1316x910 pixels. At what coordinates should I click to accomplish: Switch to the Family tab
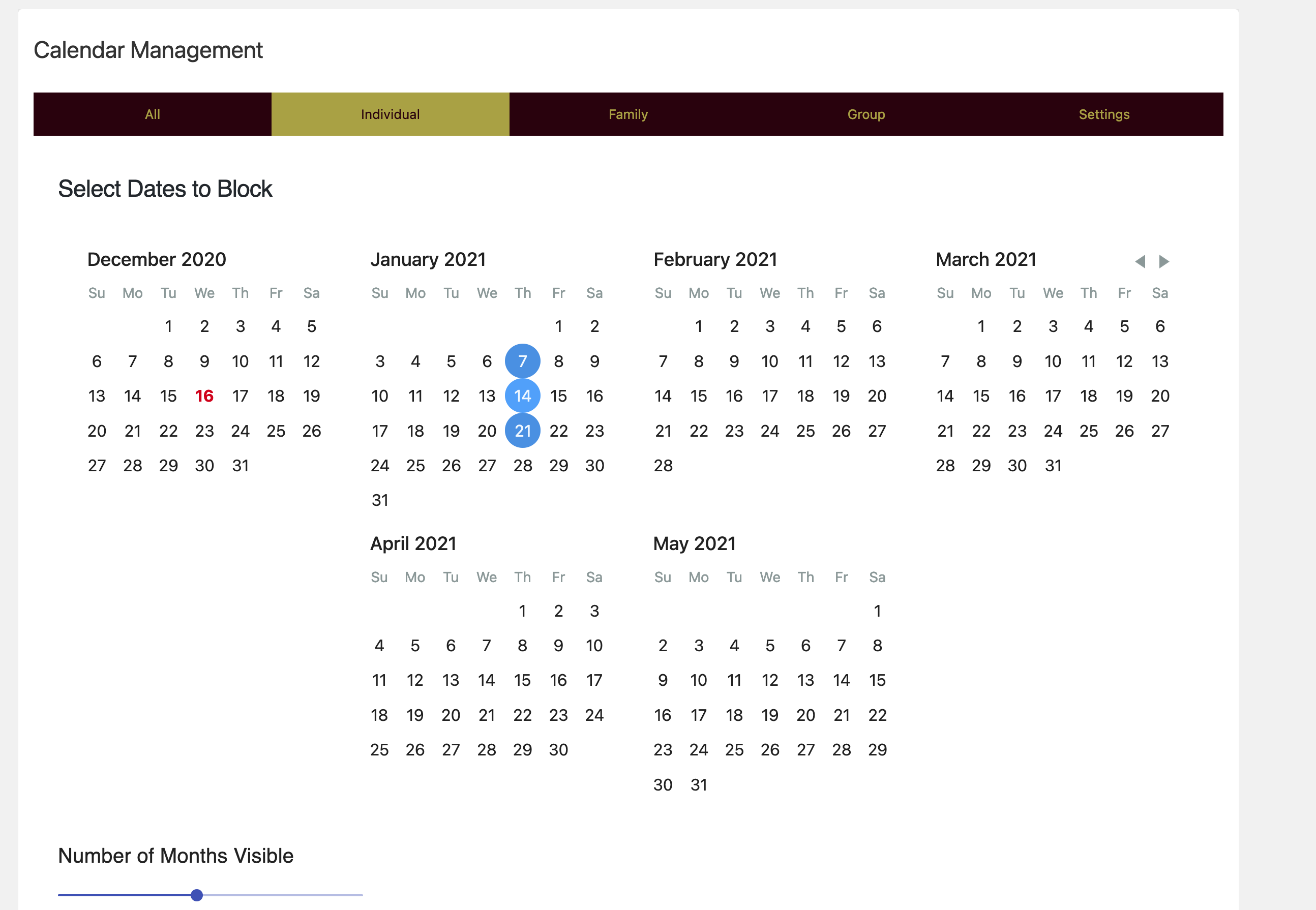pyautogui.click(x=629, y=114)
